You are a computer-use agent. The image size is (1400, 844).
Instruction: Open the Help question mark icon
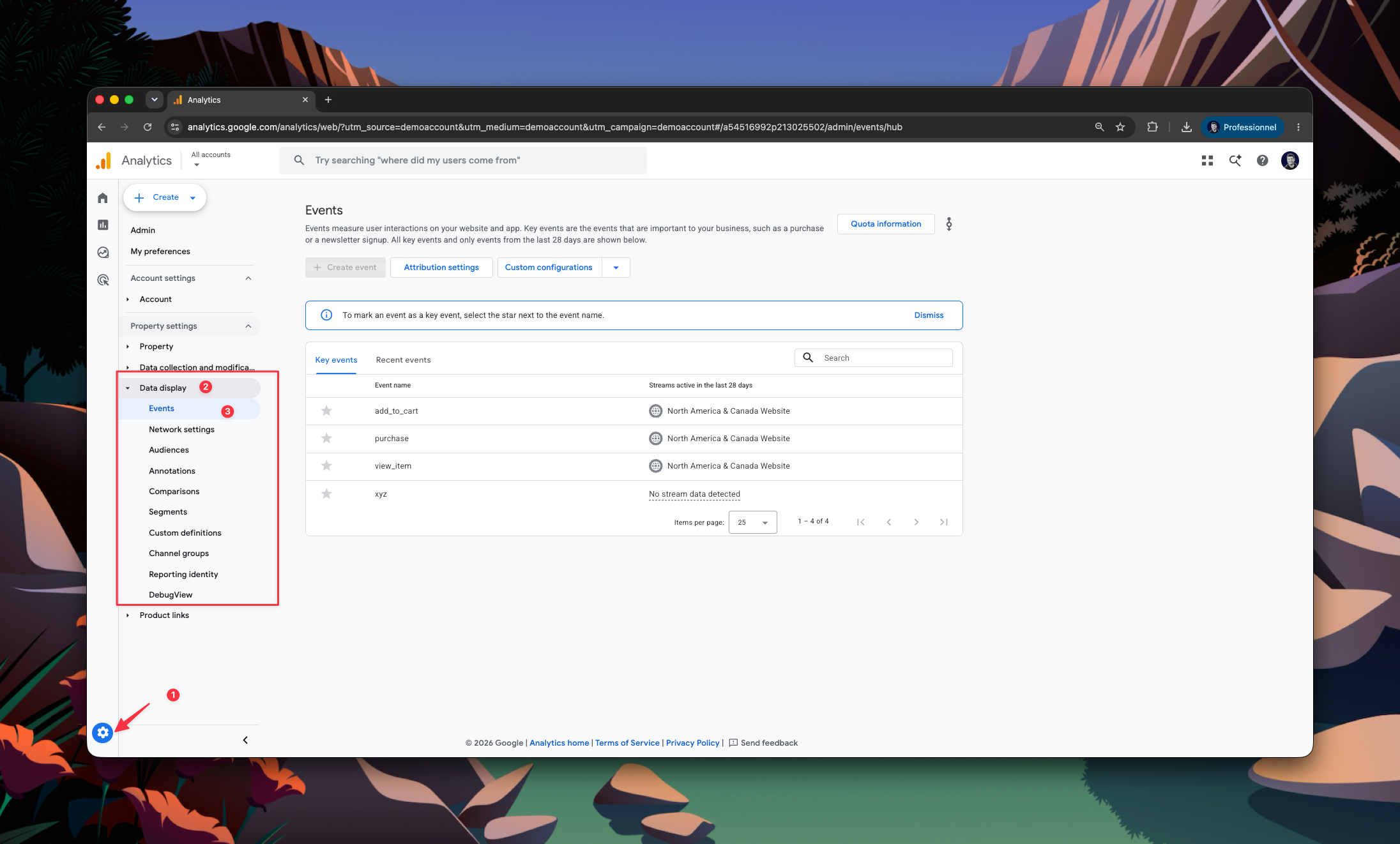pos(1263,160)
